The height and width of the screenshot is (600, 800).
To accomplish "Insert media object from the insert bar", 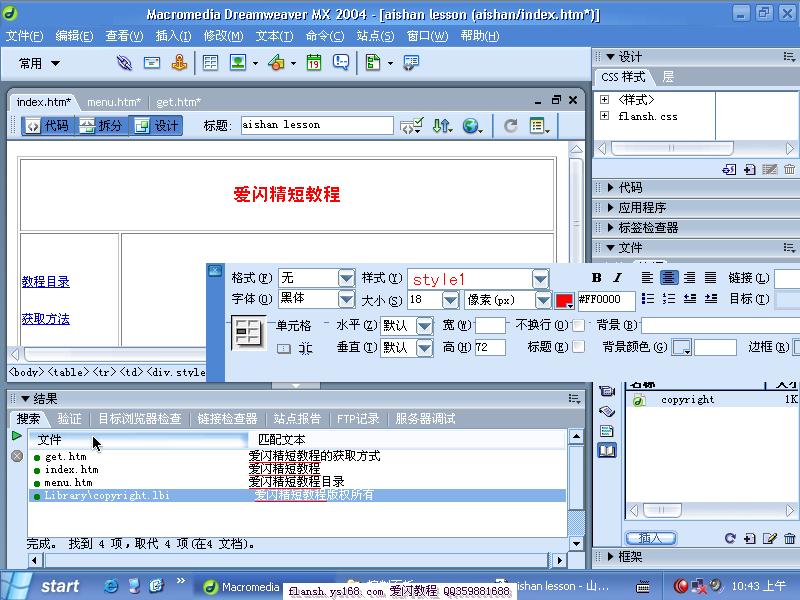I will (277, 63).
